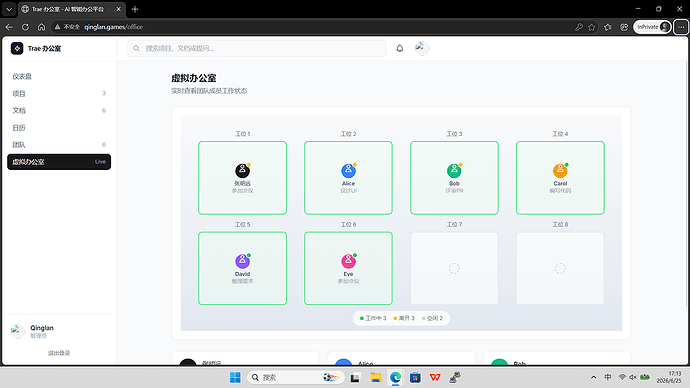Click the empty seat placeholder at 工位 8
Viewport: 690px width, 388px height.
560,268
